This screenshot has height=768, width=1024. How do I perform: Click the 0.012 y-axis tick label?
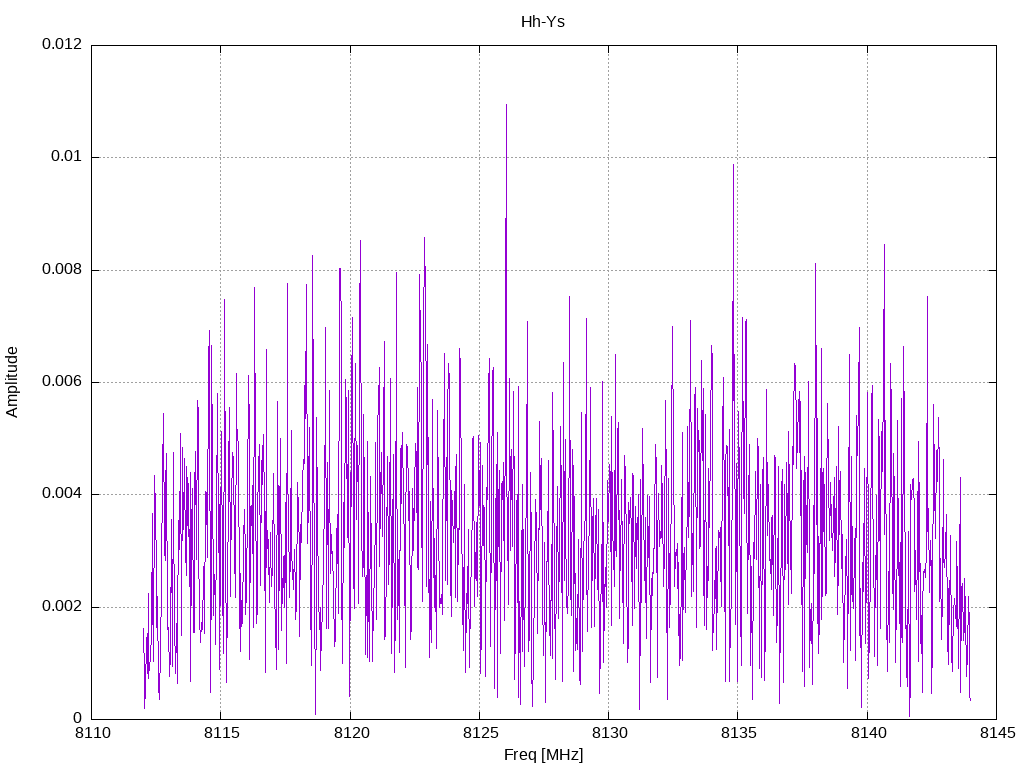[x=62, y=44]
